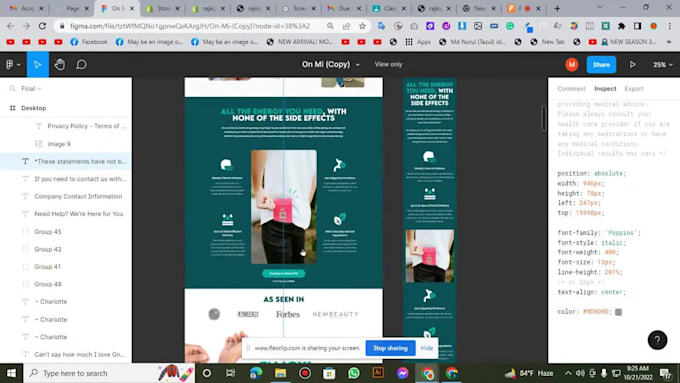Select the Move tool
The width and height of the screenshot is (680, 383).
pos(38,65)
